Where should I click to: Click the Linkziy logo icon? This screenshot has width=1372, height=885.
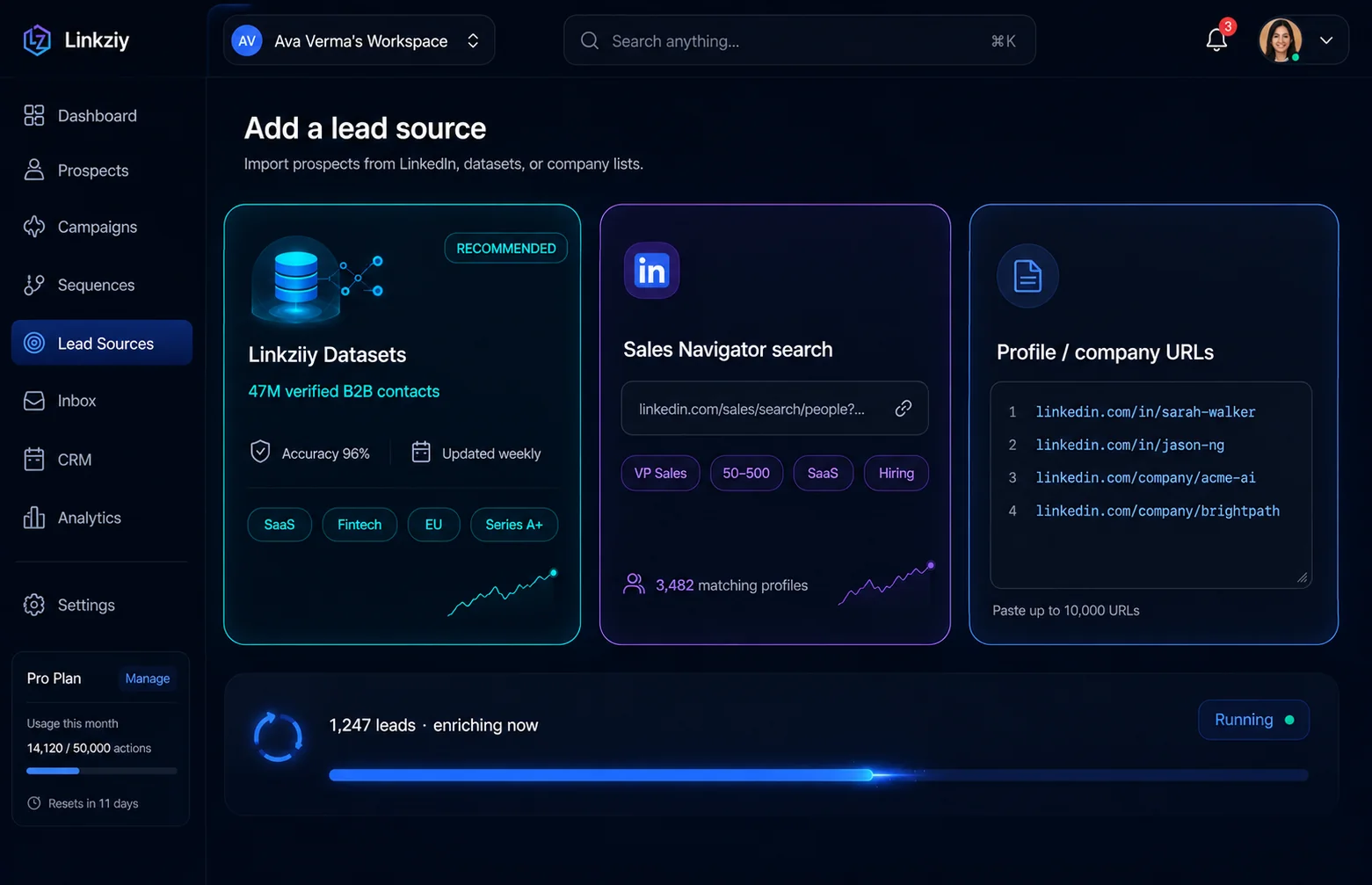pos(37,40)
